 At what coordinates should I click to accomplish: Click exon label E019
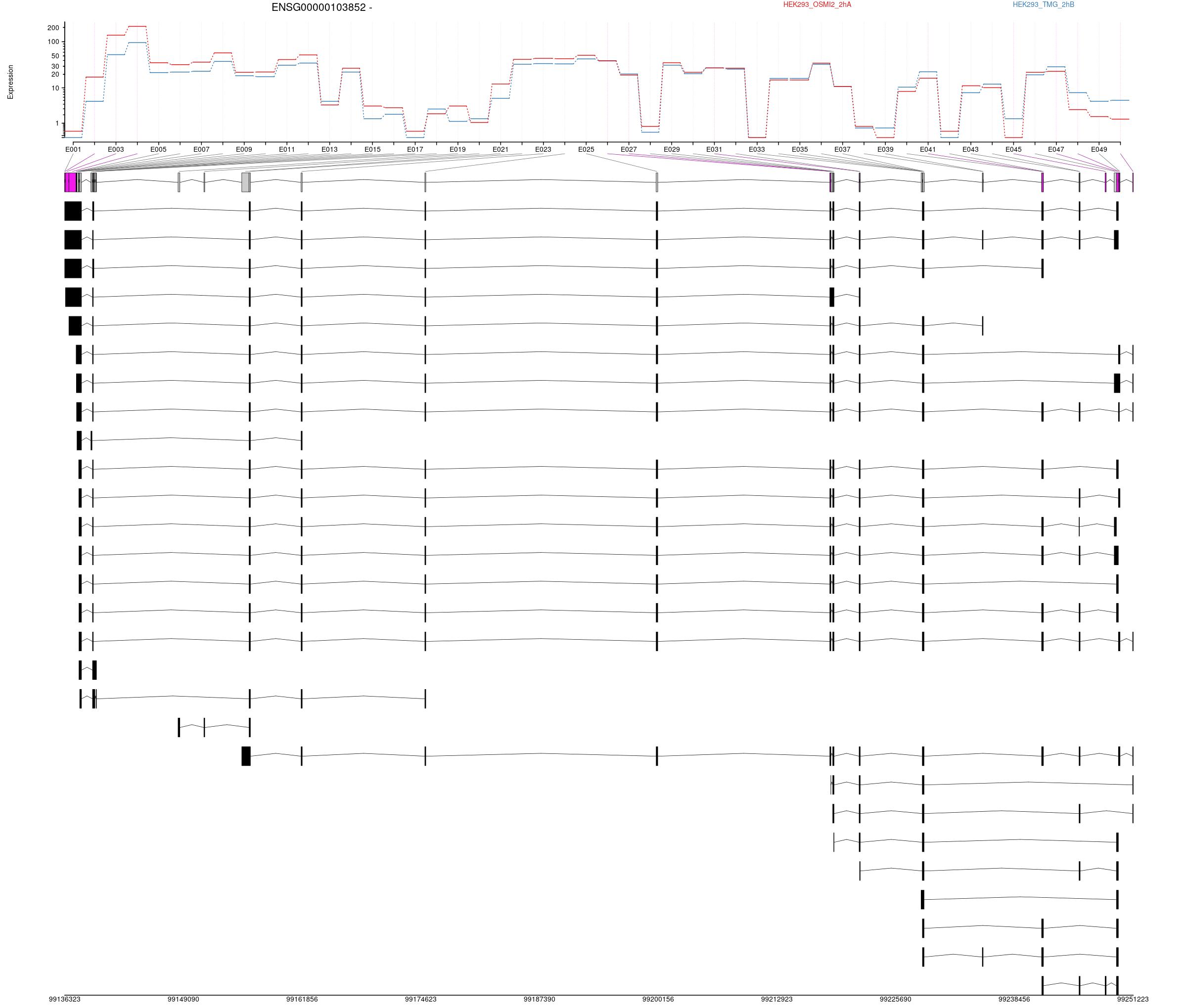pyautogui.click(x=457, y=150)
